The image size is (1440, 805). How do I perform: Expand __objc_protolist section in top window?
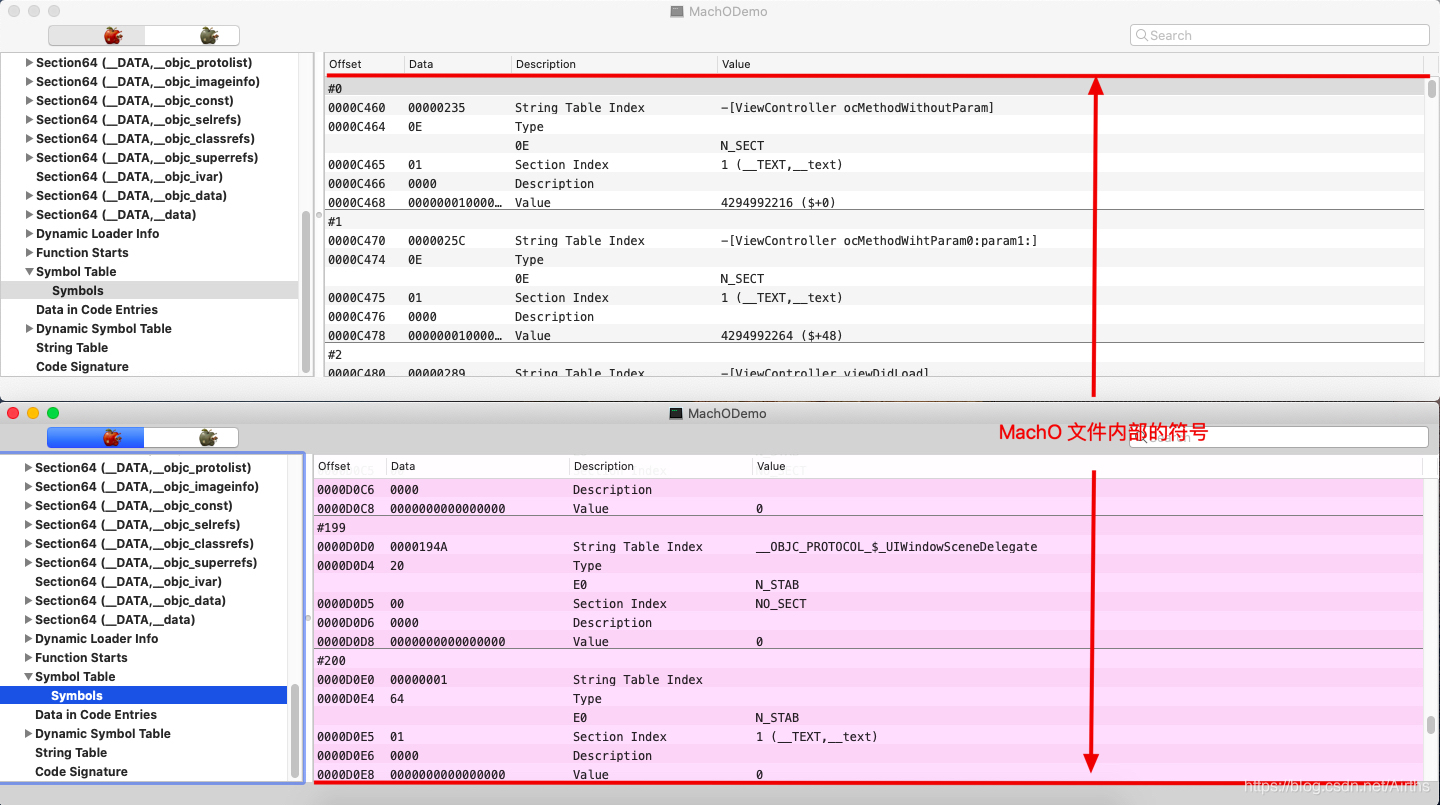click(x=29, y=63)
